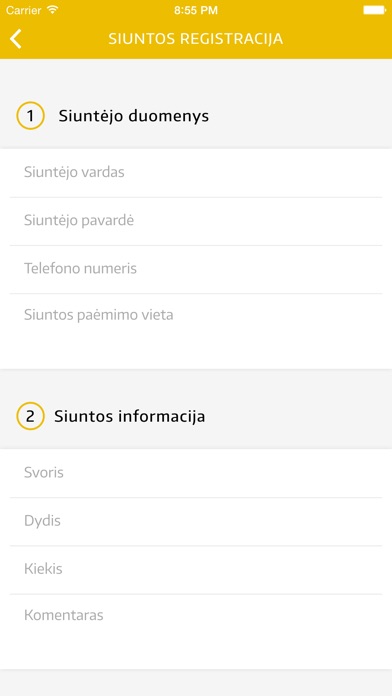Click the circled number 2 step icon

pyautogui.click(x=30, y=416)
